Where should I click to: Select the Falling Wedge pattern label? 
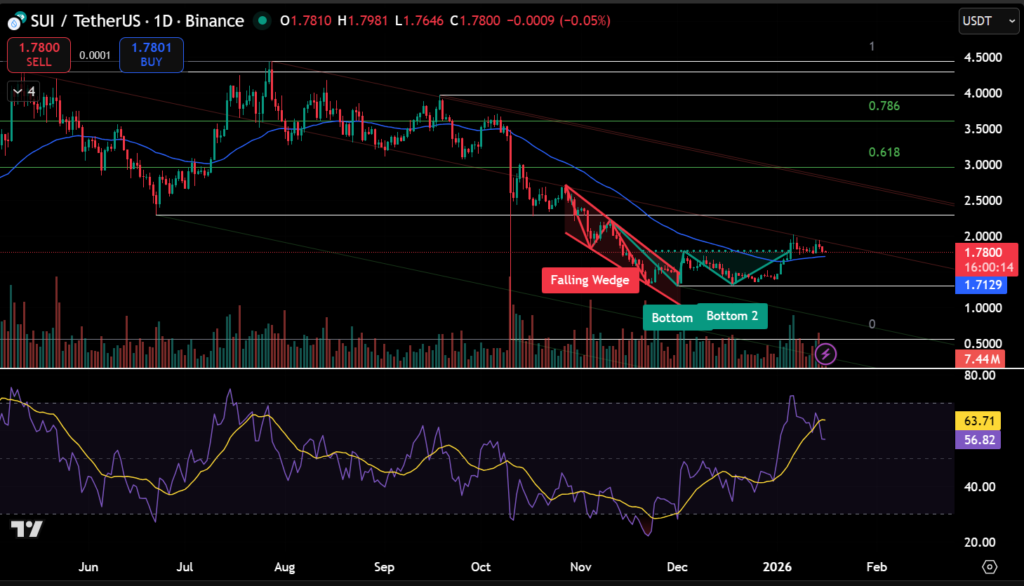point(589,280)
